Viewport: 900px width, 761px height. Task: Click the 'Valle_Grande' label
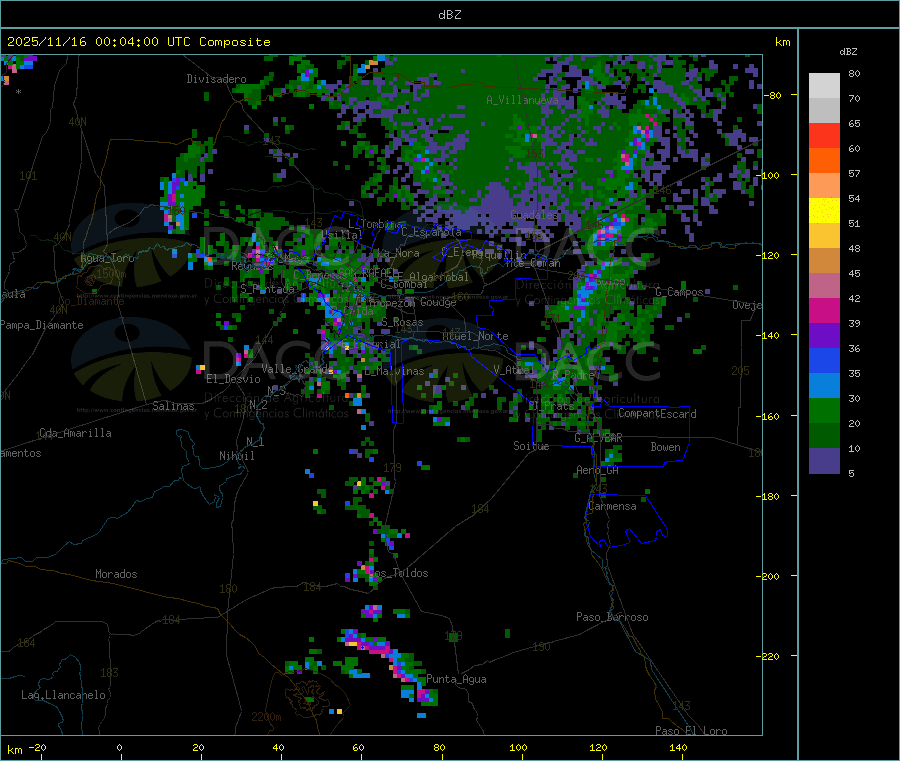pos(298,369)
